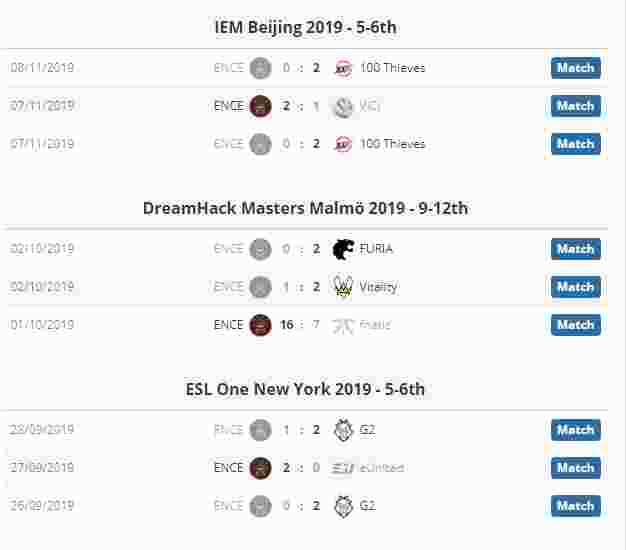This screenshot has height=550, width=626.
Task: Click the G2 logo on 26/09/2019 row
Action: coord(343,506)
